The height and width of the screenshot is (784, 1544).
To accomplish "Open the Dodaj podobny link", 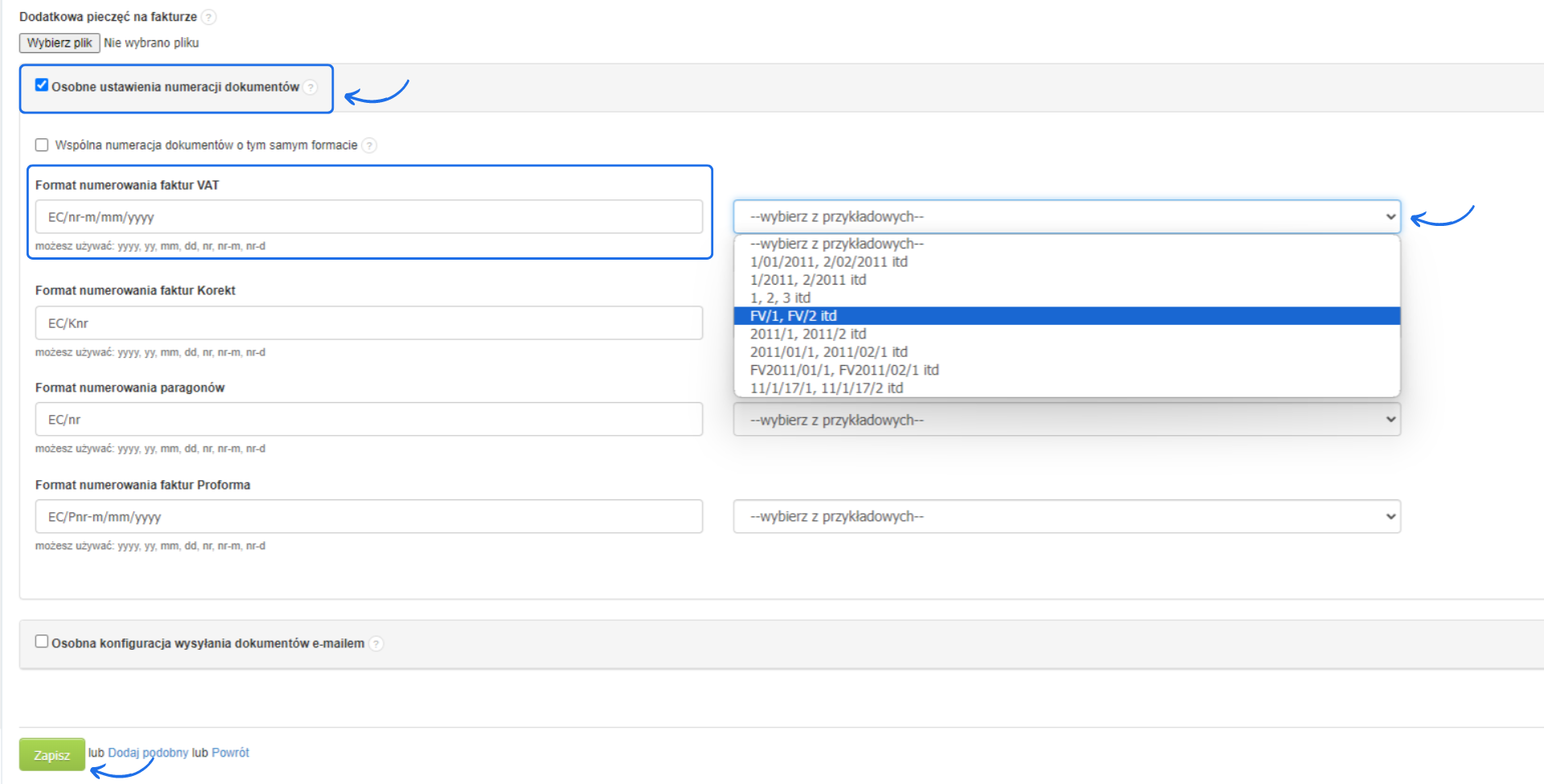I will pos(148,753).
